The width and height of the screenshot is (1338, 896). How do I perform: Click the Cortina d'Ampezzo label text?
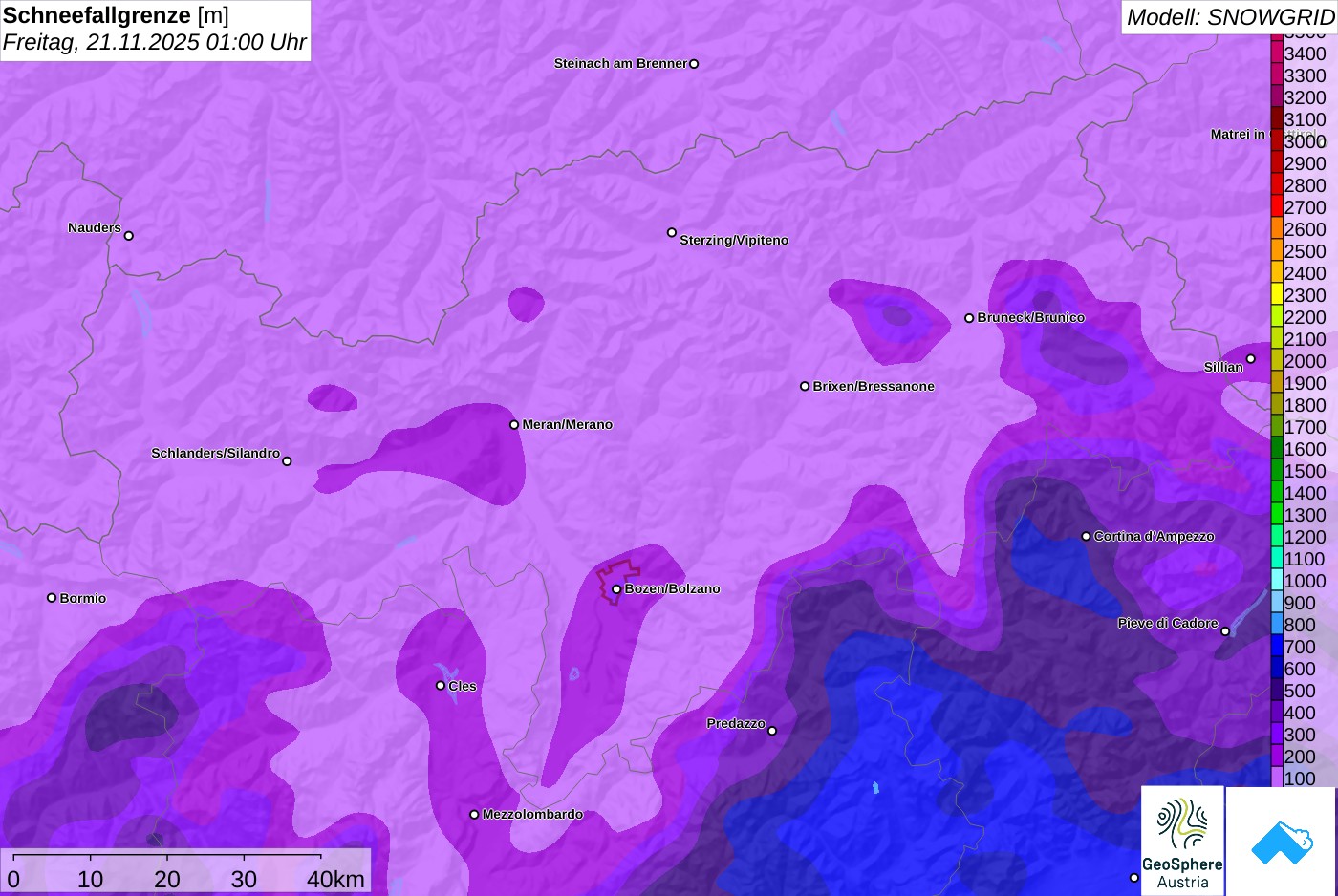pyautogui.click(x=1154, y=536)
